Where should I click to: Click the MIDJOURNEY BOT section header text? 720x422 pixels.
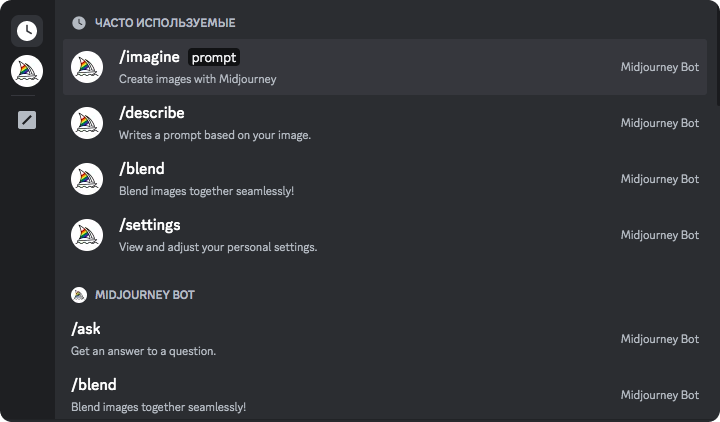click(144, 295)
